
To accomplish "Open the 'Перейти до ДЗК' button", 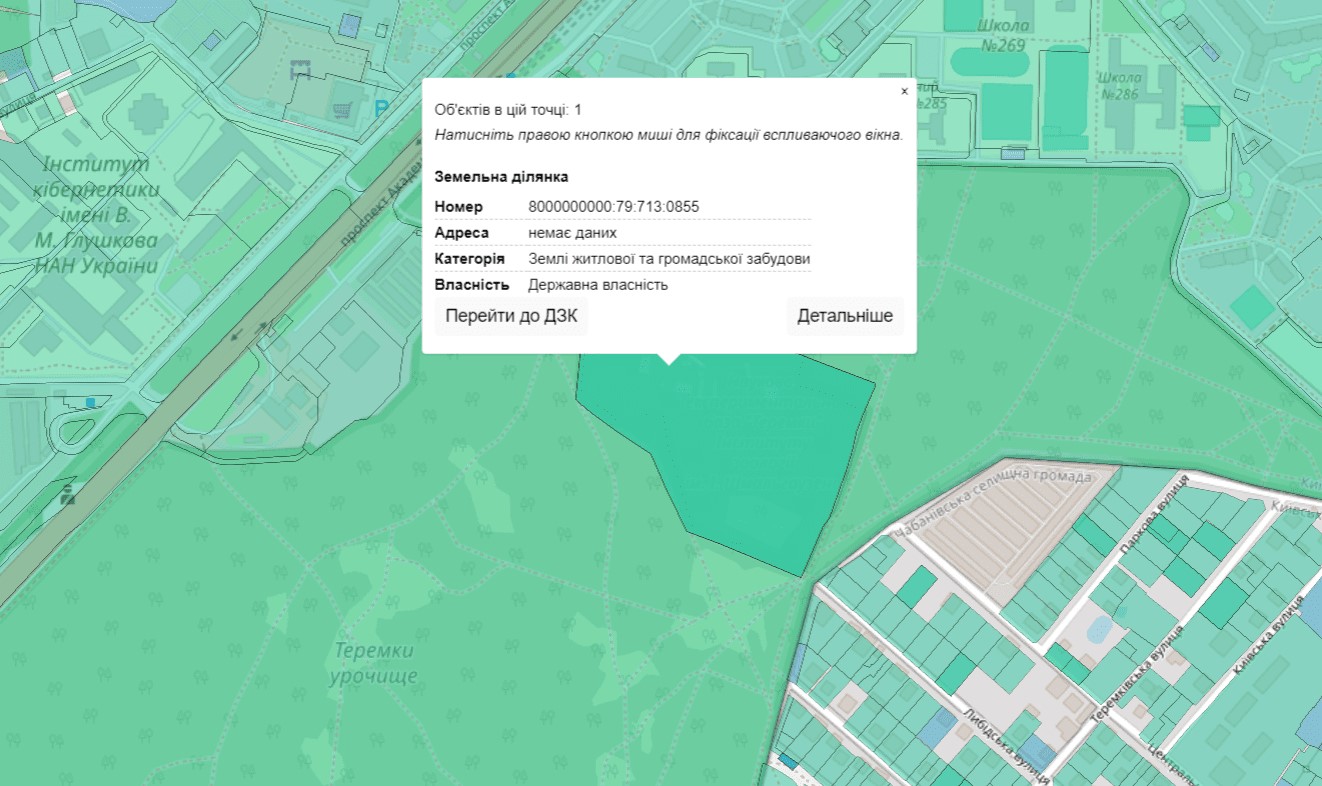I will (511, 316).
